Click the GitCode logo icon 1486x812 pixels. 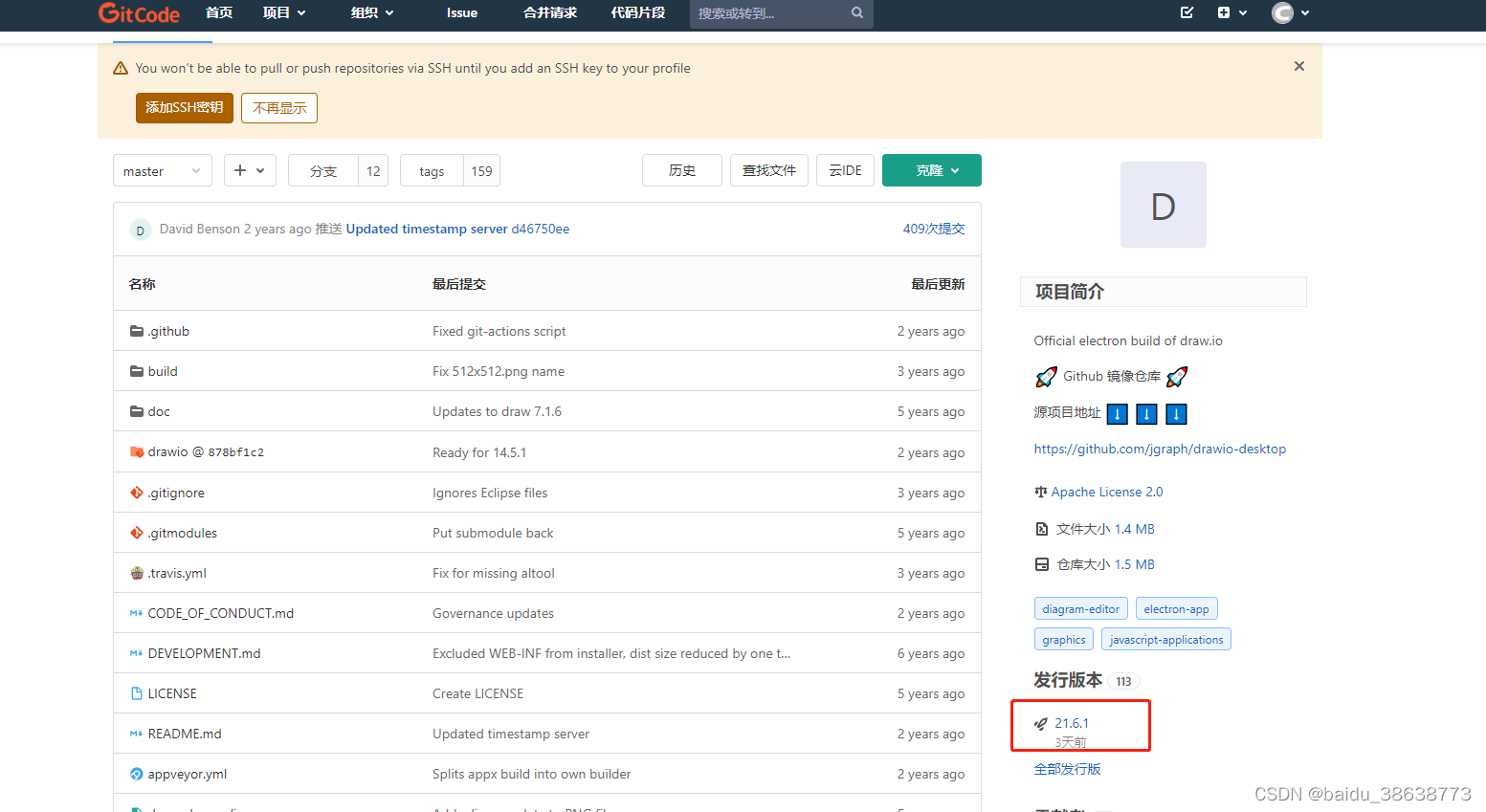pyautogui.click(x=108, y=13)
